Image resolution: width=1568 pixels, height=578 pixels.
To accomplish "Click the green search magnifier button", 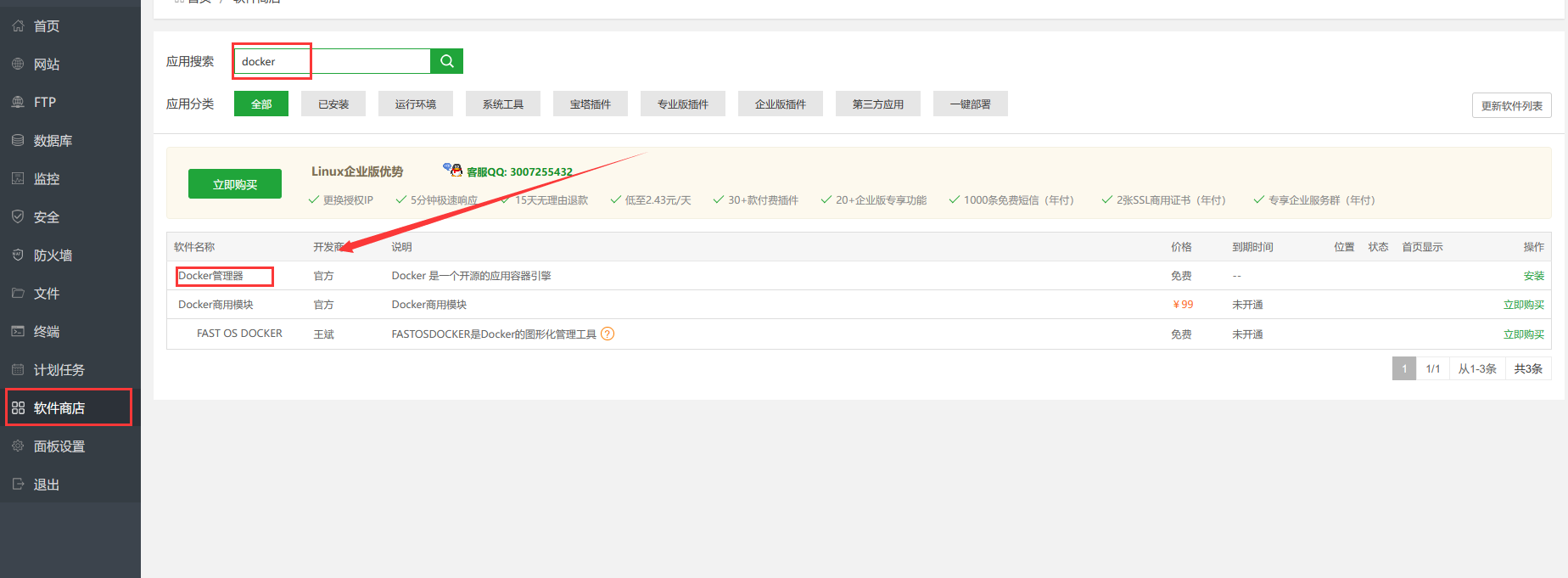I will tap(447, 61).
